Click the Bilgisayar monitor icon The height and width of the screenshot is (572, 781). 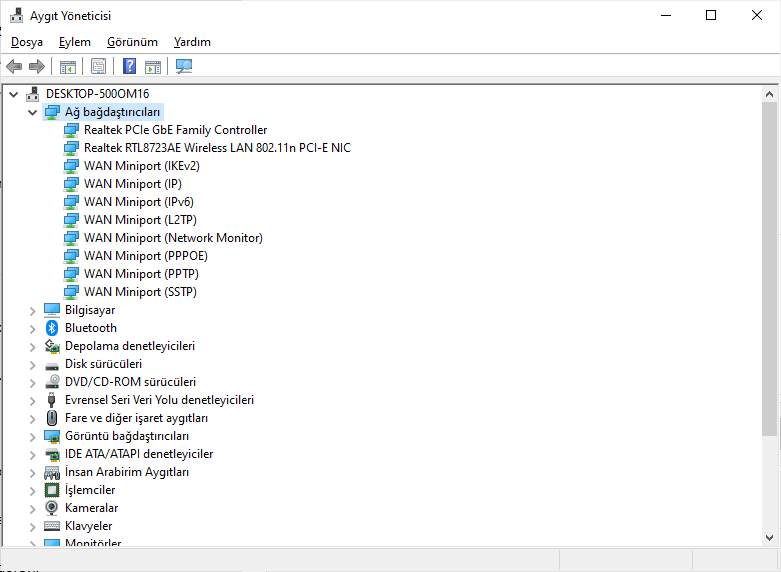pyautogui.click(x=52, y=310)
